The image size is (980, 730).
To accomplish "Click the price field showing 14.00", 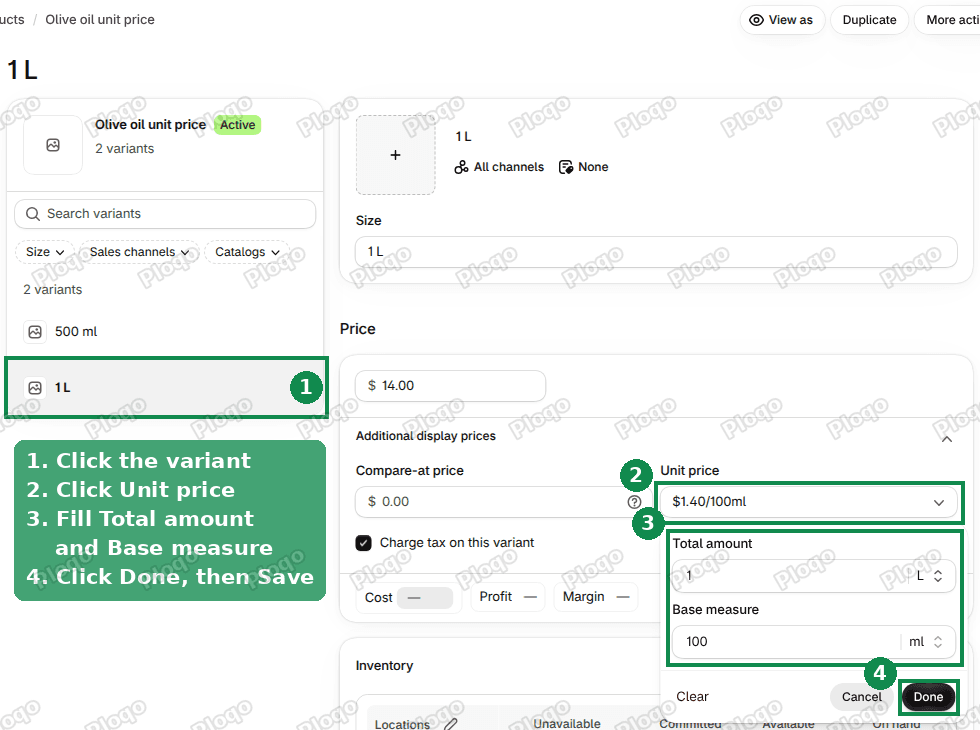I will click(451, 386).
